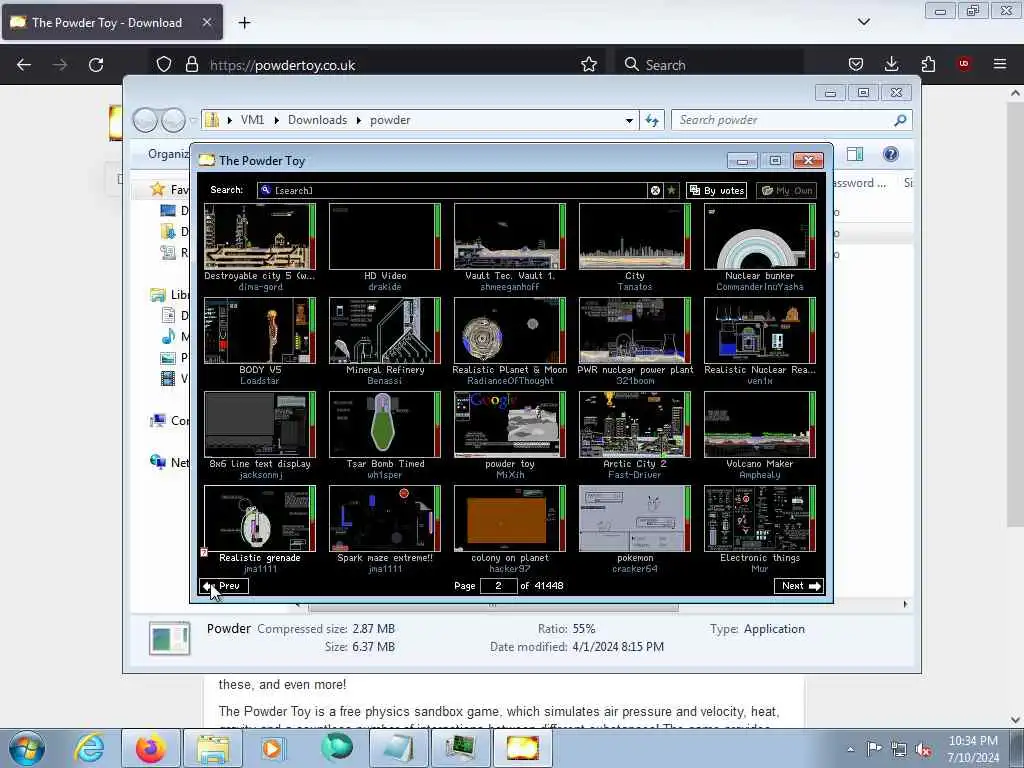Screen dimensions: 1024x768
Task: Click Save to Pocket icon in Firefox
Action: pos(856,64)
